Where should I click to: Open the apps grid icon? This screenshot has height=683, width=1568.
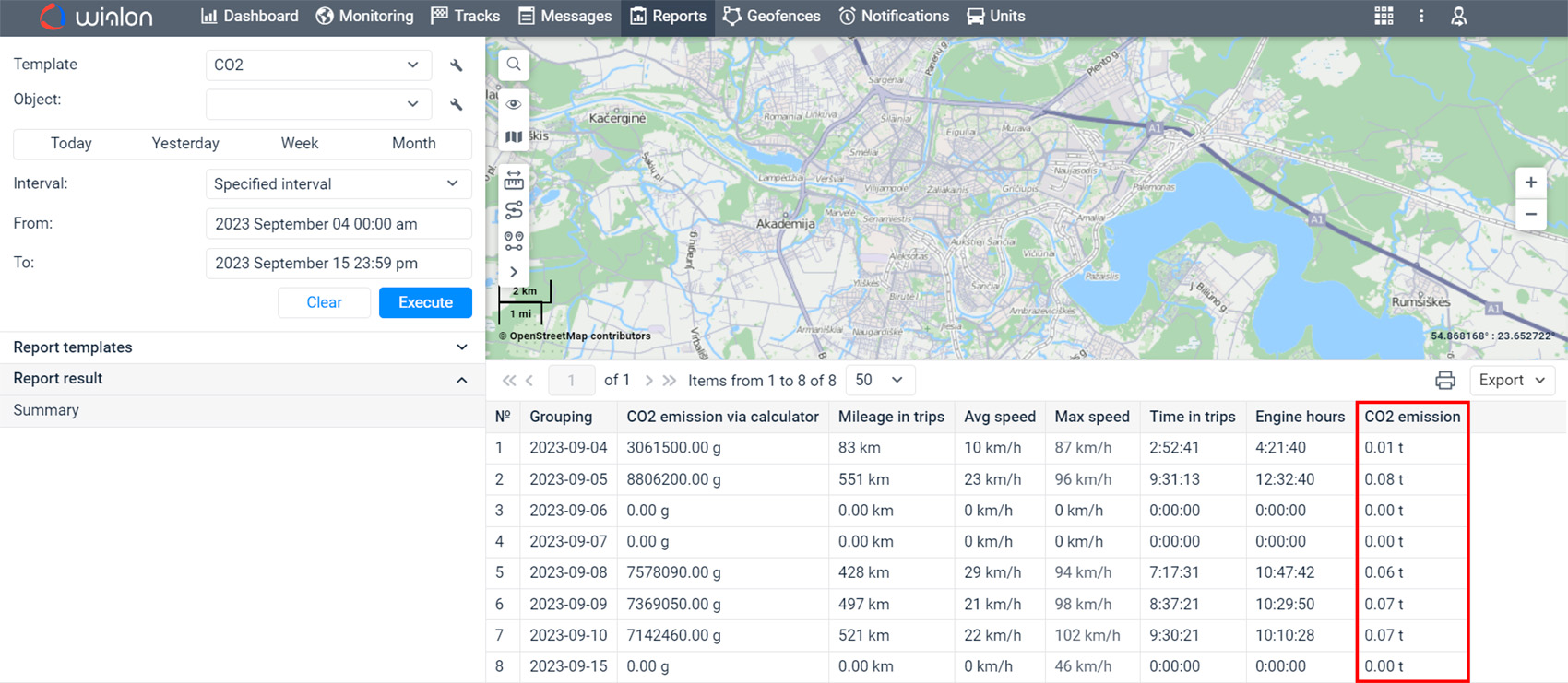(x=1384, y=17)
